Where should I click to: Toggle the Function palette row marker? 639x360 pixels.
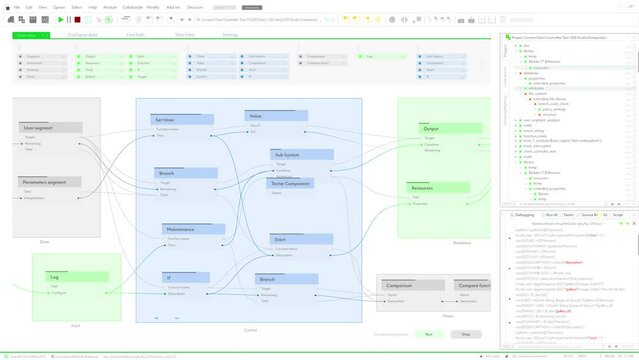tap(131, 63)
